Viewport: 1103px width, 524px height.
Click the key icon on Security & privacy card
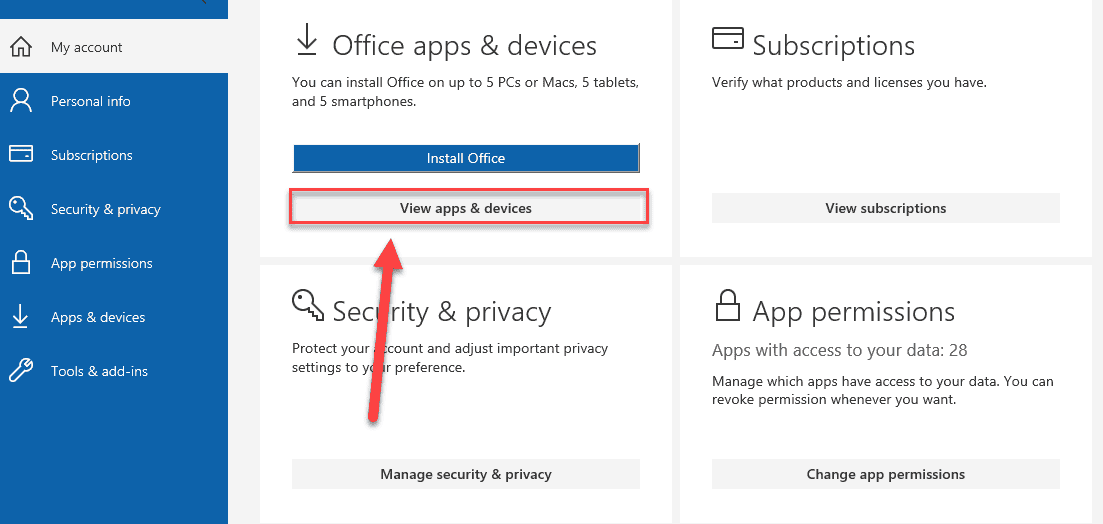click(307, 305)
